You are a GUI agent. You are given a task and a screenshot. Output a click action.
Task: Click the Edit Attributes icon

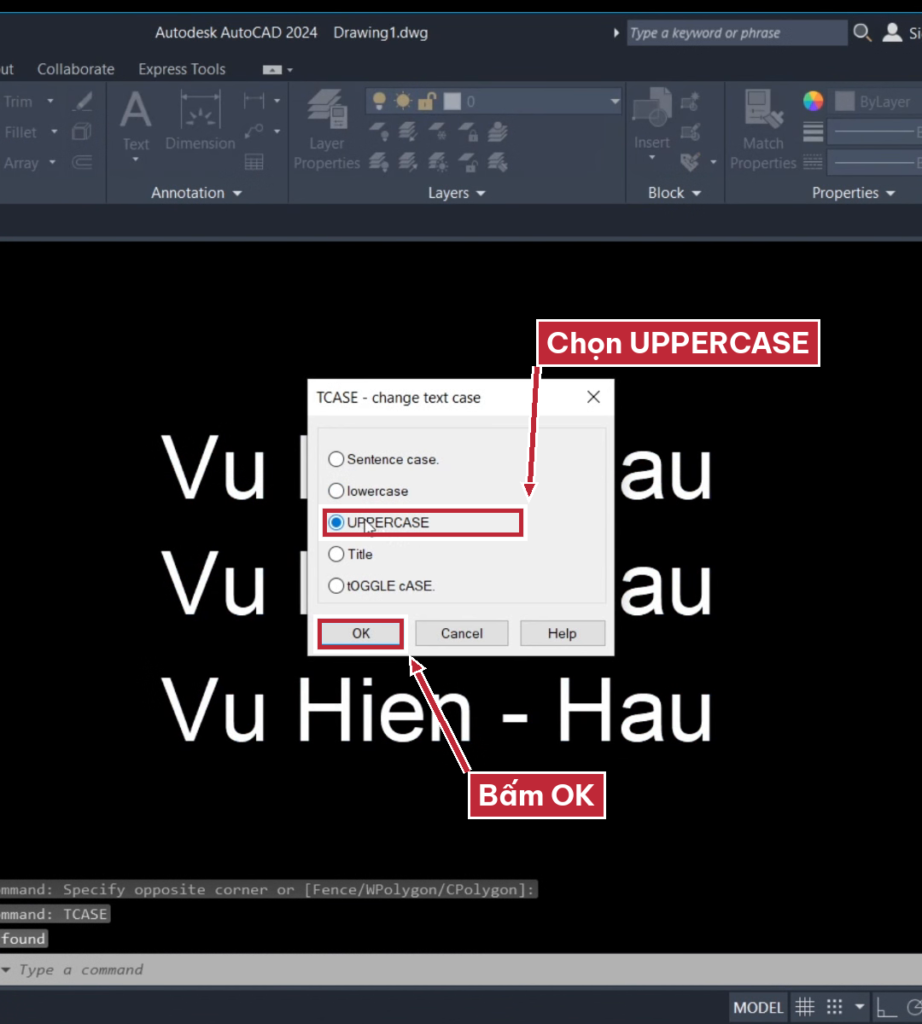click(690, 162)
